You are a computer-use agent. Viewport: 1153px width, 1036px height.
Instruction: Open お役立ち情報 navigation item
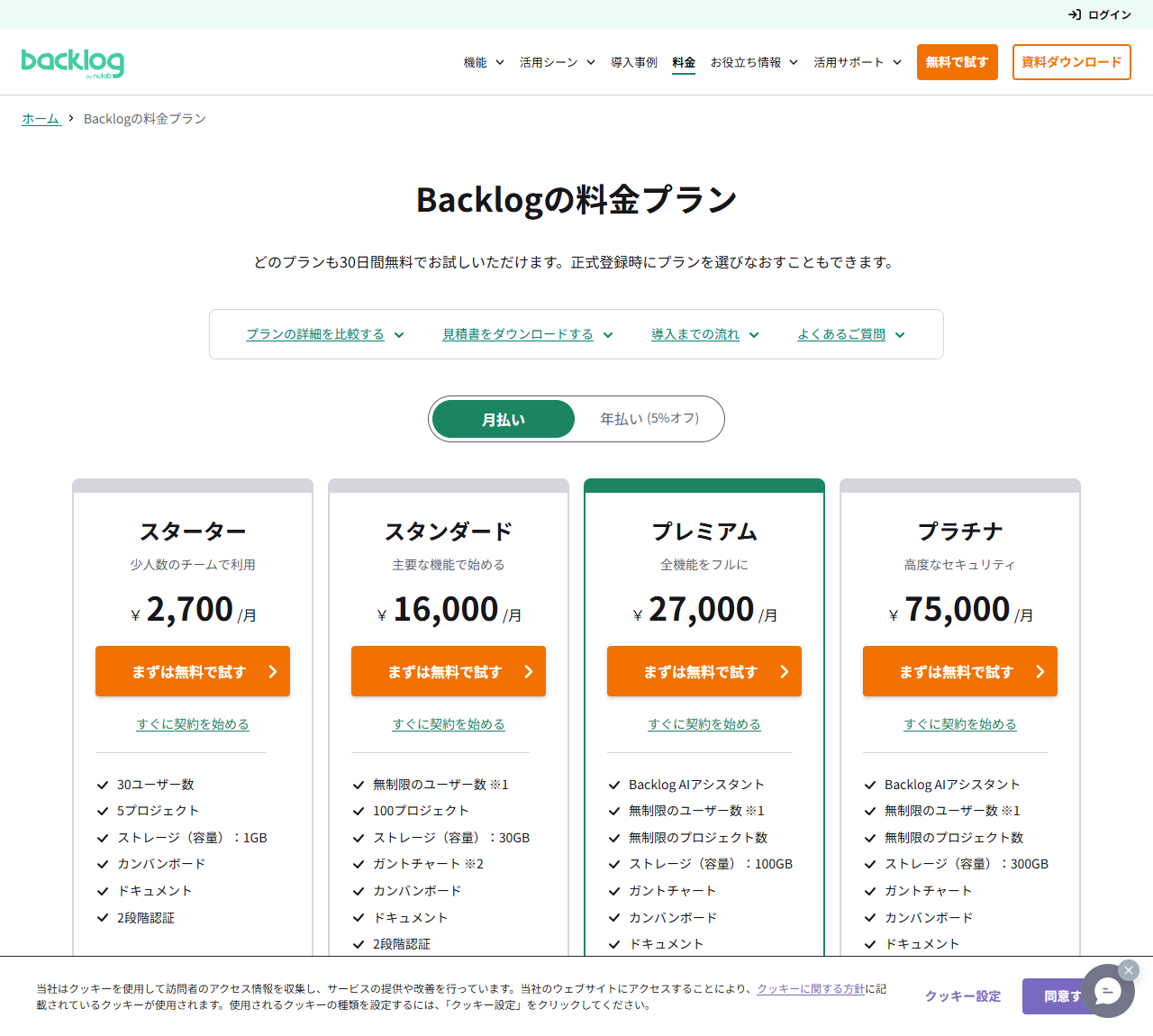(x=746, y=62)
